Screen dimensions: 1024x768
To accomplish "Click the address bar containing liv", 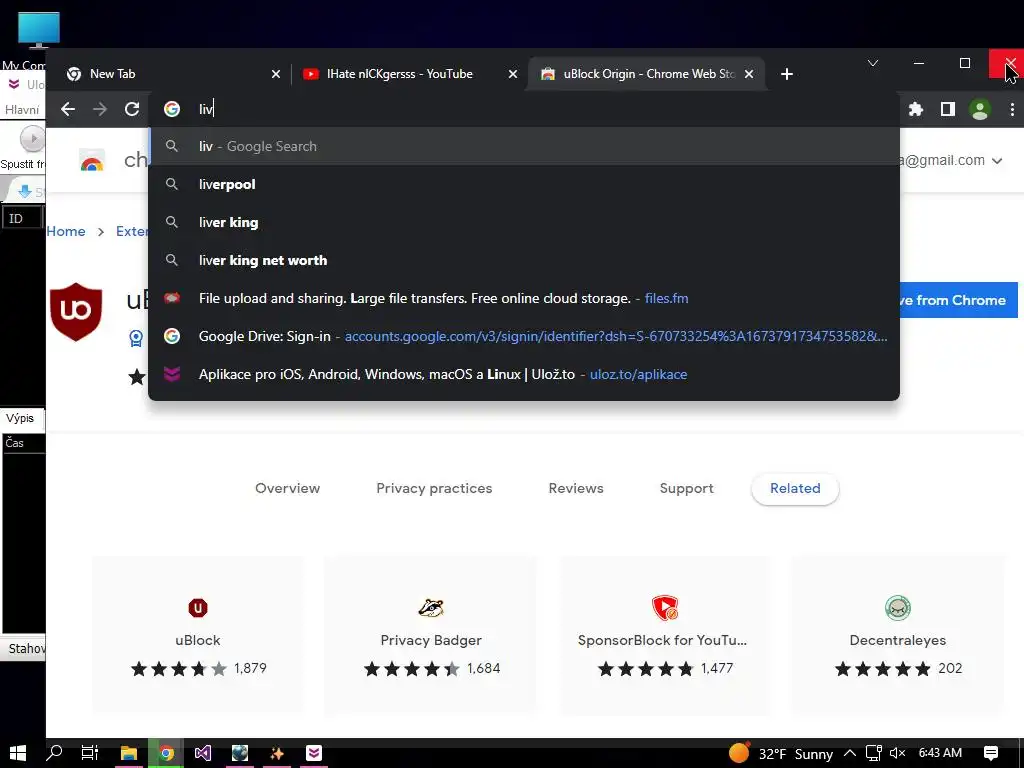I will click(522, 109).
